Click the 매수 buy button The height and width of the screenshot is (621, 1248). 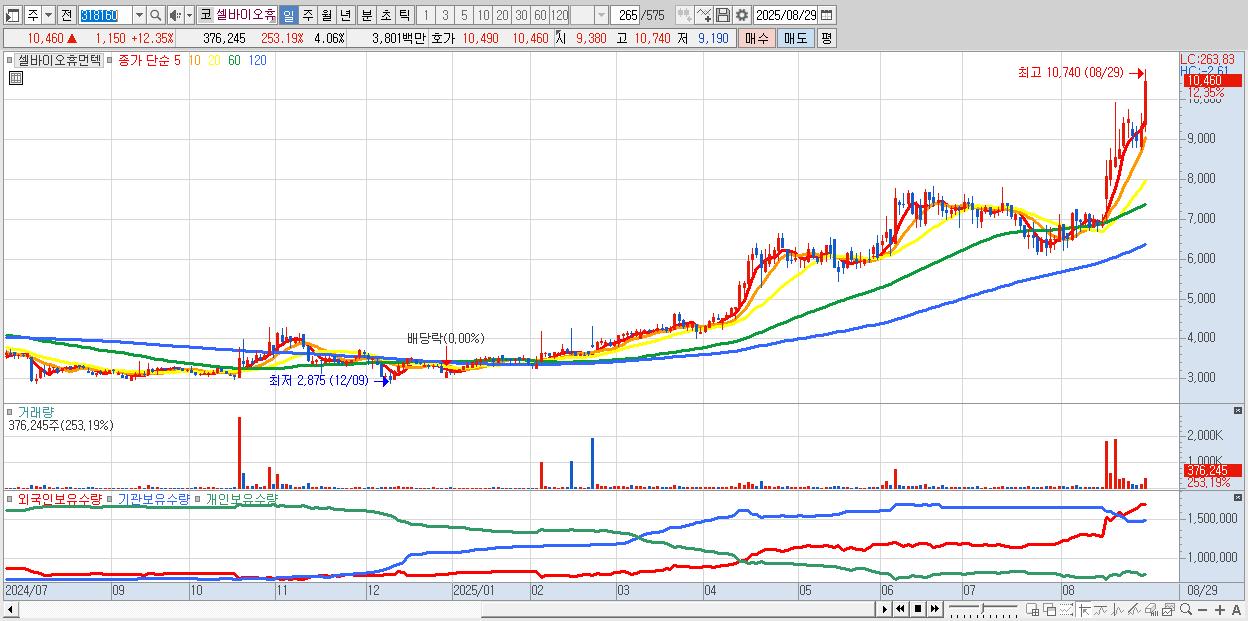point(757,38)
